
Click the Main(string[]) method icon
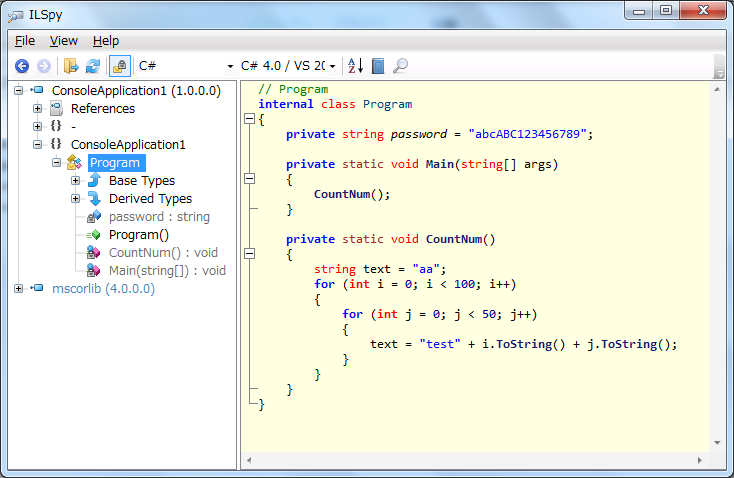coord(94,271)
